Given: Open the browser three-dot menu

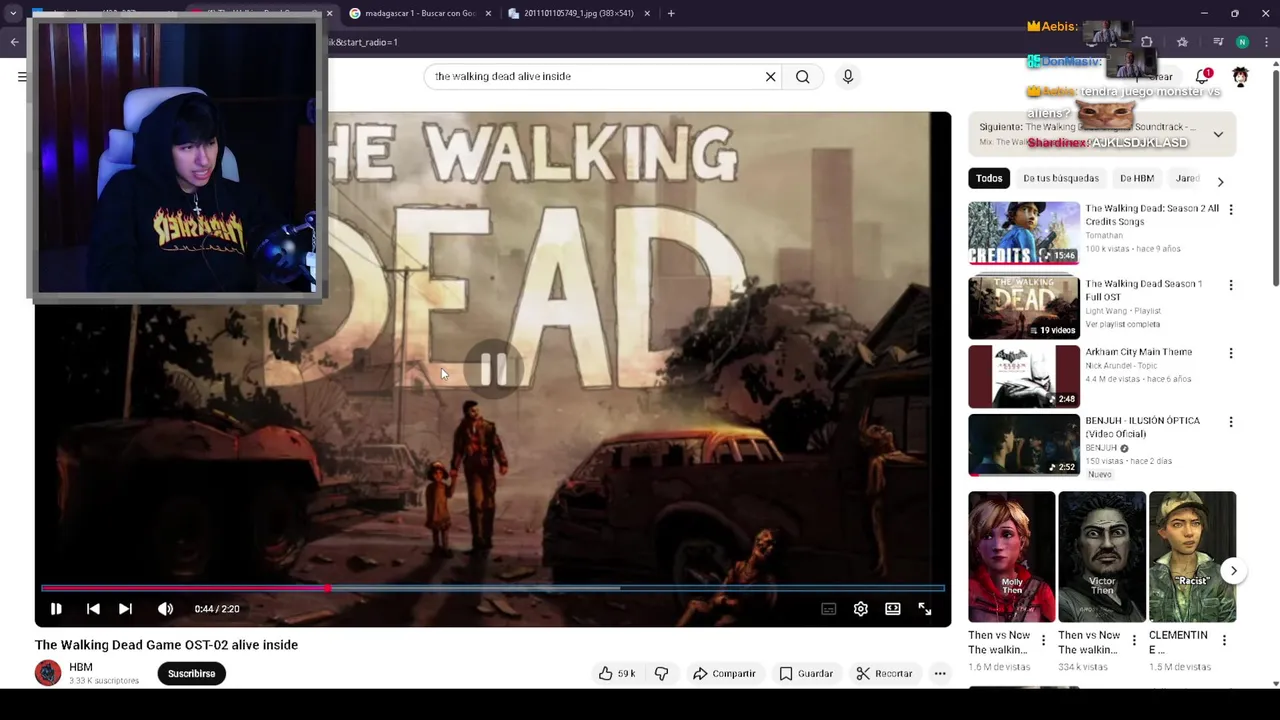Looking at the screenshot, I should pyautogui.click(x=1266, y=42).
